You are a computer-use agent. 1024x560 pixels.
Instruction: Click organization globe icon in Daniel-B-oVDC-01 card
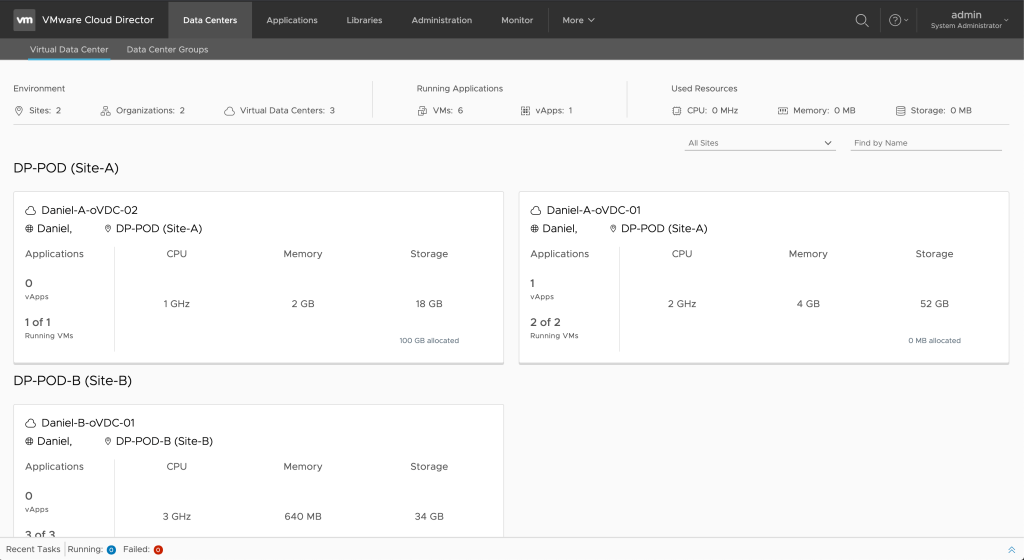29,441
